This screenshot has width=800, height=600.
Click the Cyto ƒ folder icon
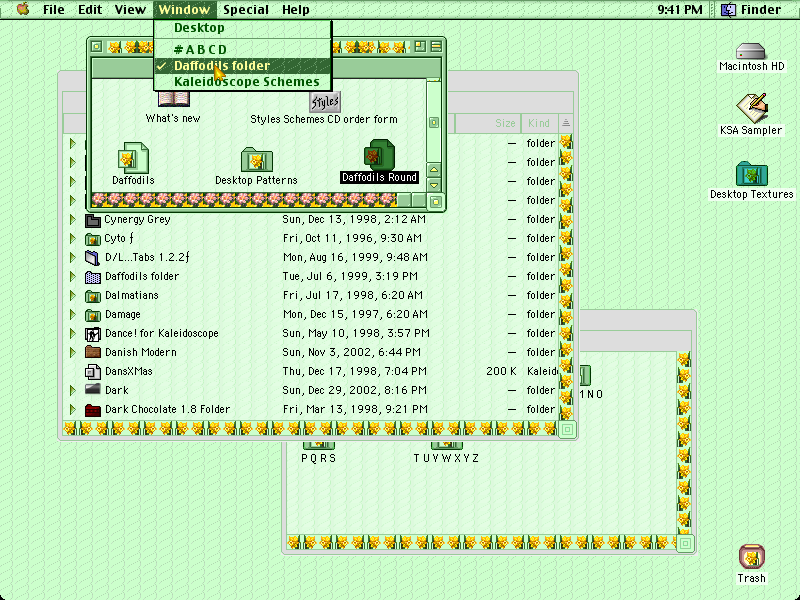coord(92,239)
